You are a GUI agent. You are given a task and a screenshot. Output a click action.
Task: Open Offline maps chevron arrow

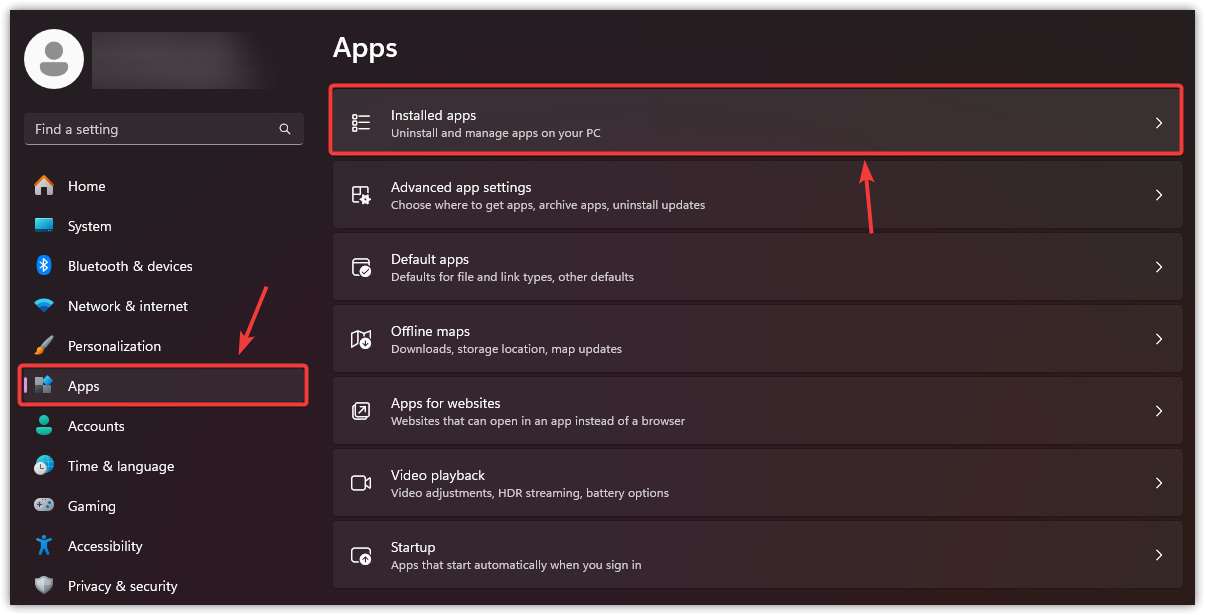[x=1159, y=339]
